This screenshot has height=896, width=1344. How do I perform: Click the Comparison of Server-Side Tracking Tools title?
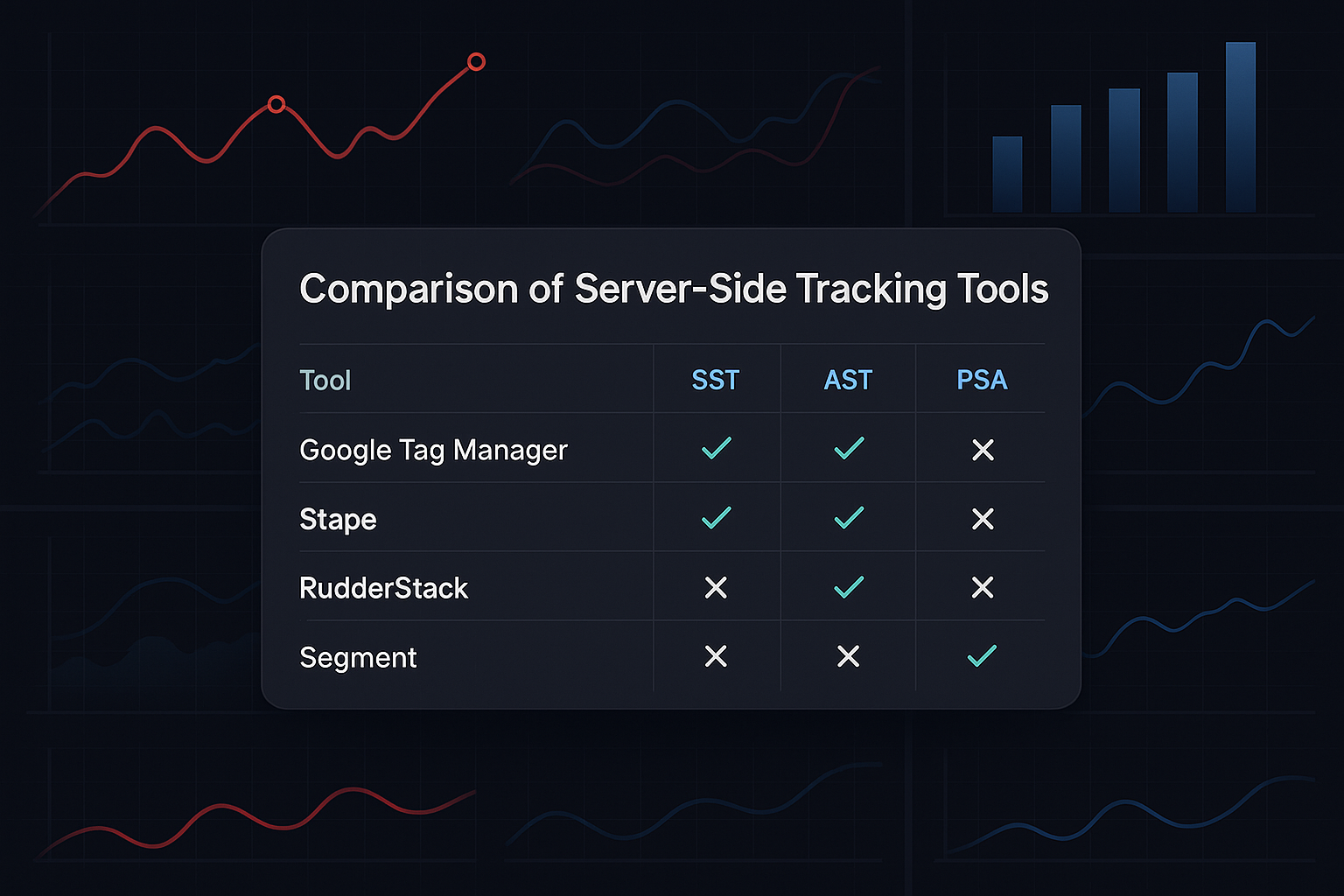point(674,289)
